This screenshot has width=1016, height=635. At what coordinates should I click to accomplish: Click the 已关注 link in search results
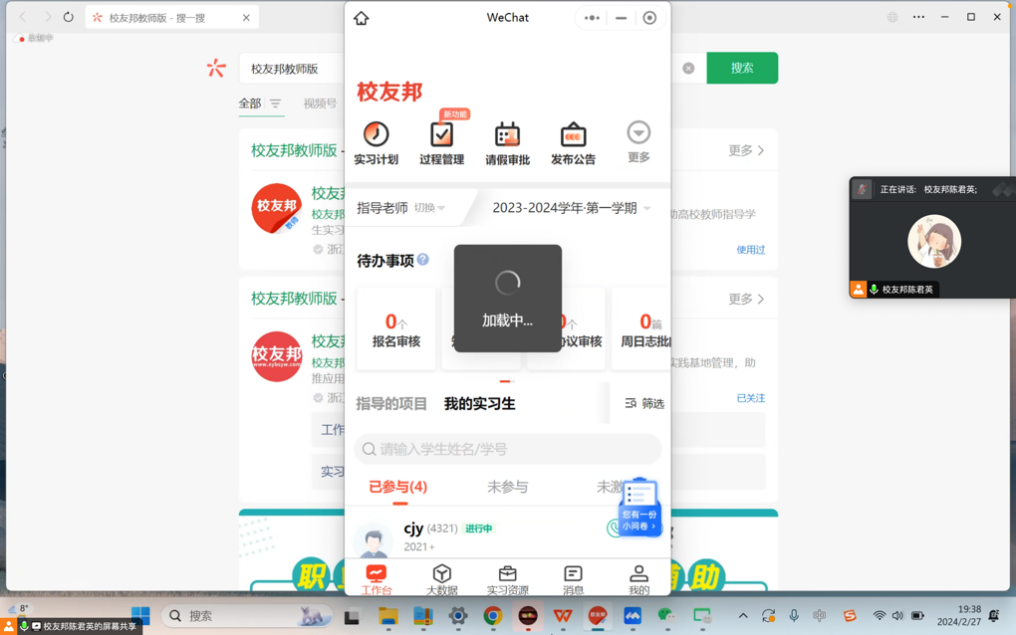[750, 398]
